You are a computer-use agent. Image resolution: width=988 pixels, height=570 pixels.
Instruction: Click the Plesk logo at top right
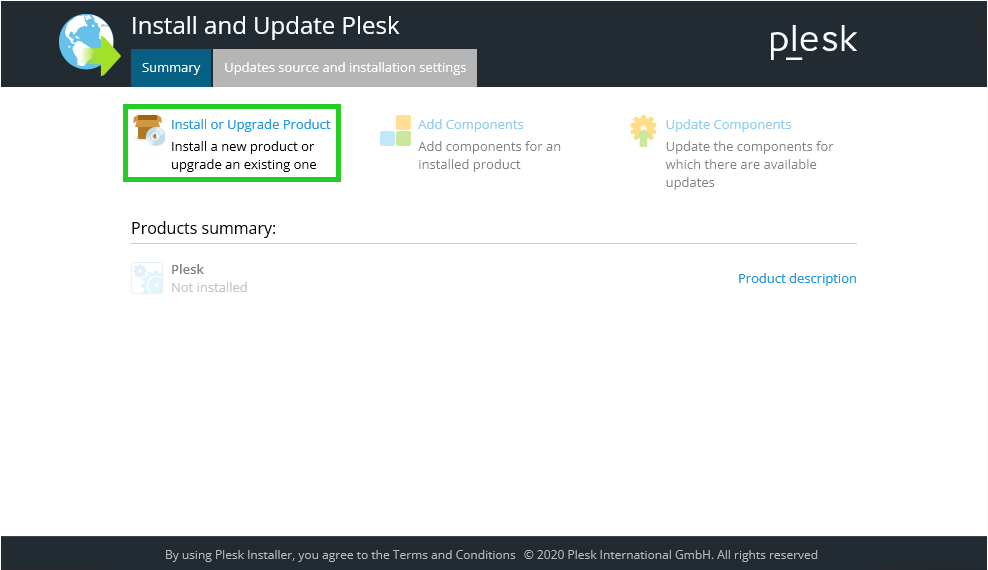[x=813, y=41]
